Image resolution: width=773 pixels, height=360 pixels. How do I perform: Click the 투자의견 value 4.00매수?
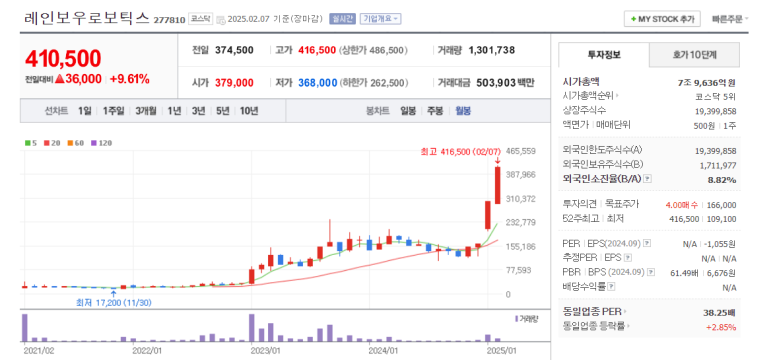coord(683,205)
